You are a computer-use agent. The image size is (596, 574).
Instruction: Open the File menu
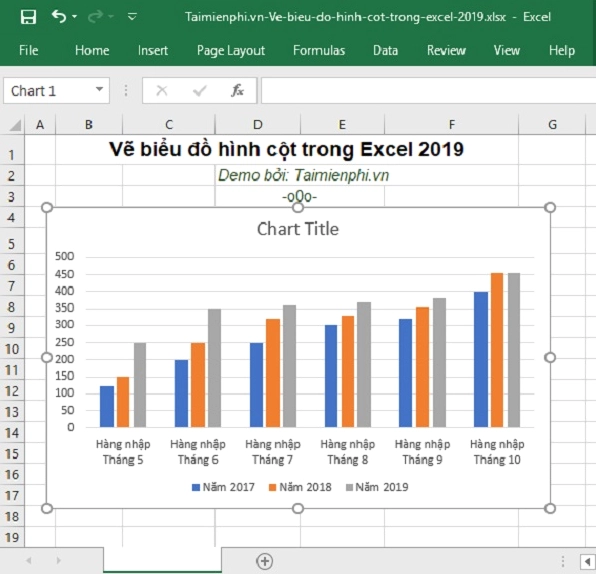(x=29, y=50)
